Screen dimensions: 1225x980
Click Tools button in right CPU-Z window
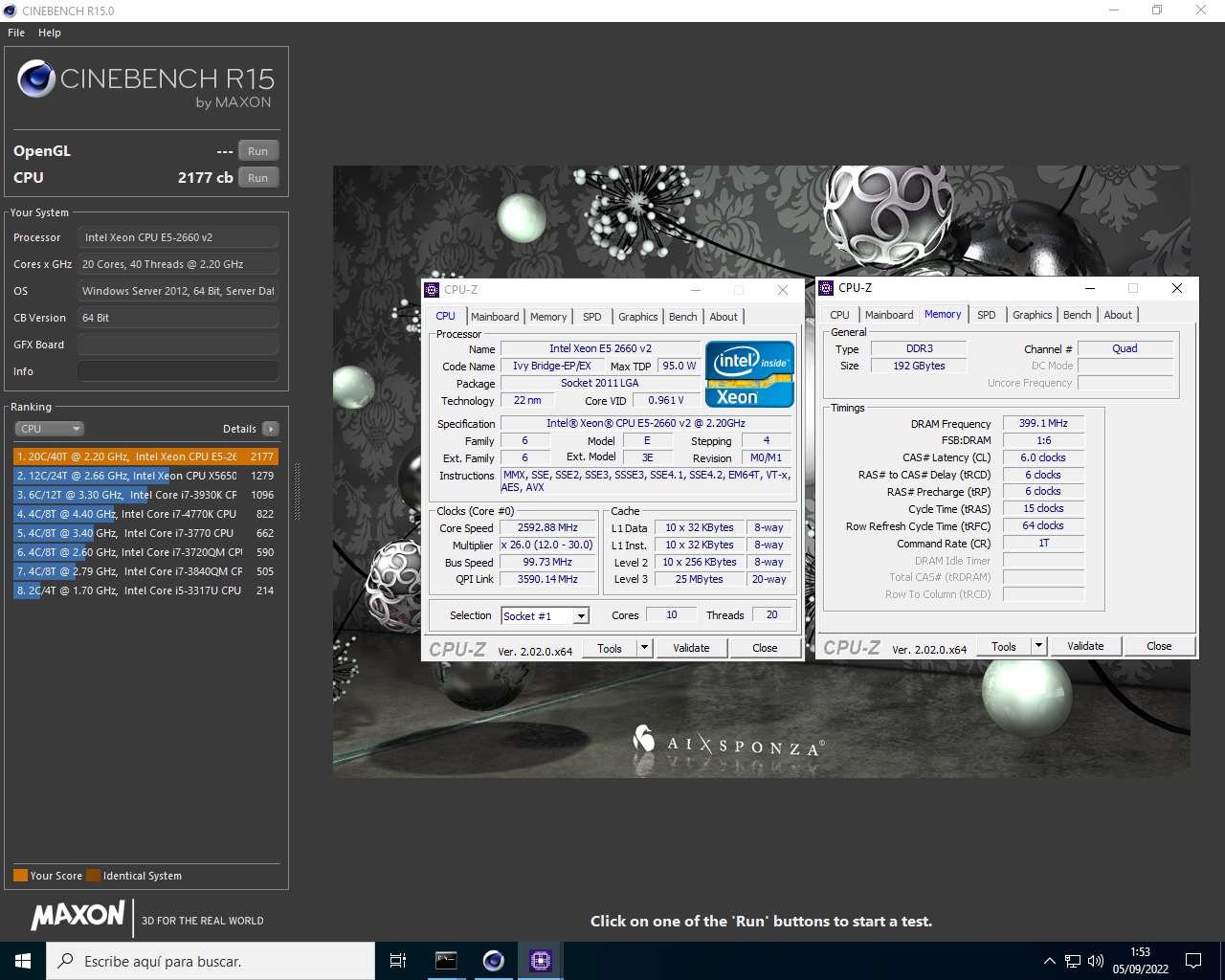1004,646
